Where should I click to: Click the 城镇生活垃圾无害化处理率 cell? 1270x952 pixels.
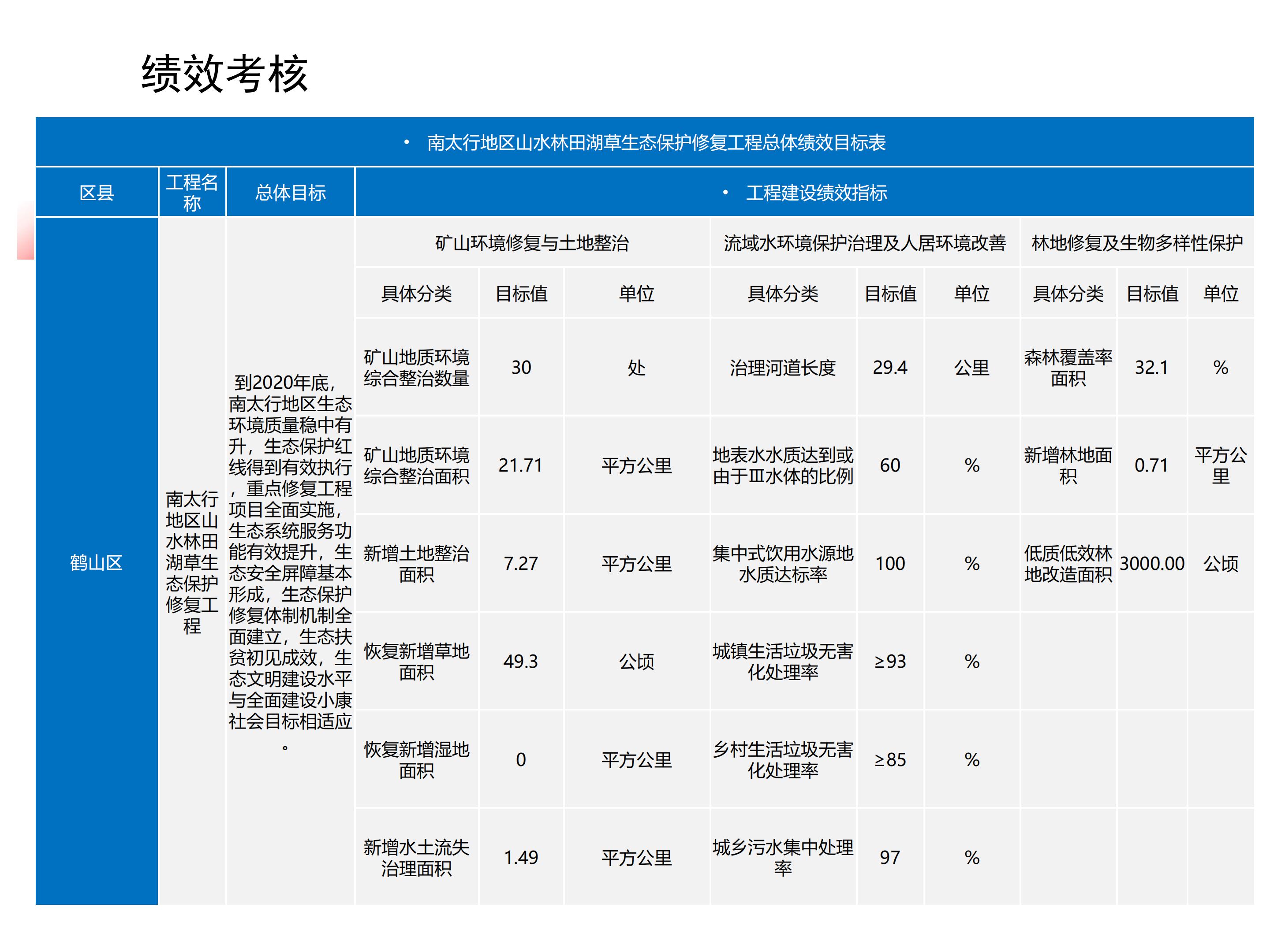click(783, 662)
